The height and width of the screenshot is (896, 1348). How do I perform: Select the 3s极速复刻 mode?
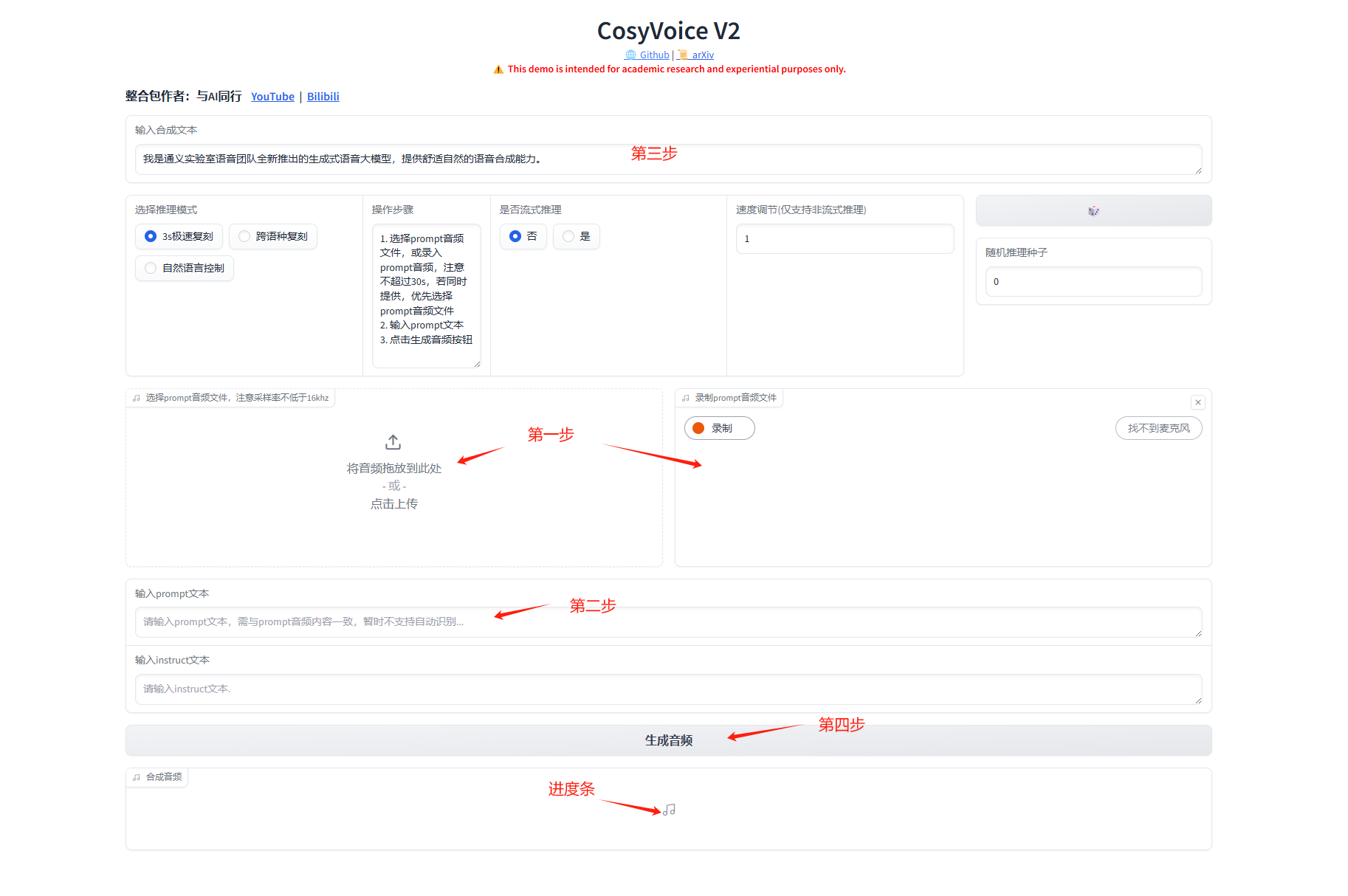179,236
